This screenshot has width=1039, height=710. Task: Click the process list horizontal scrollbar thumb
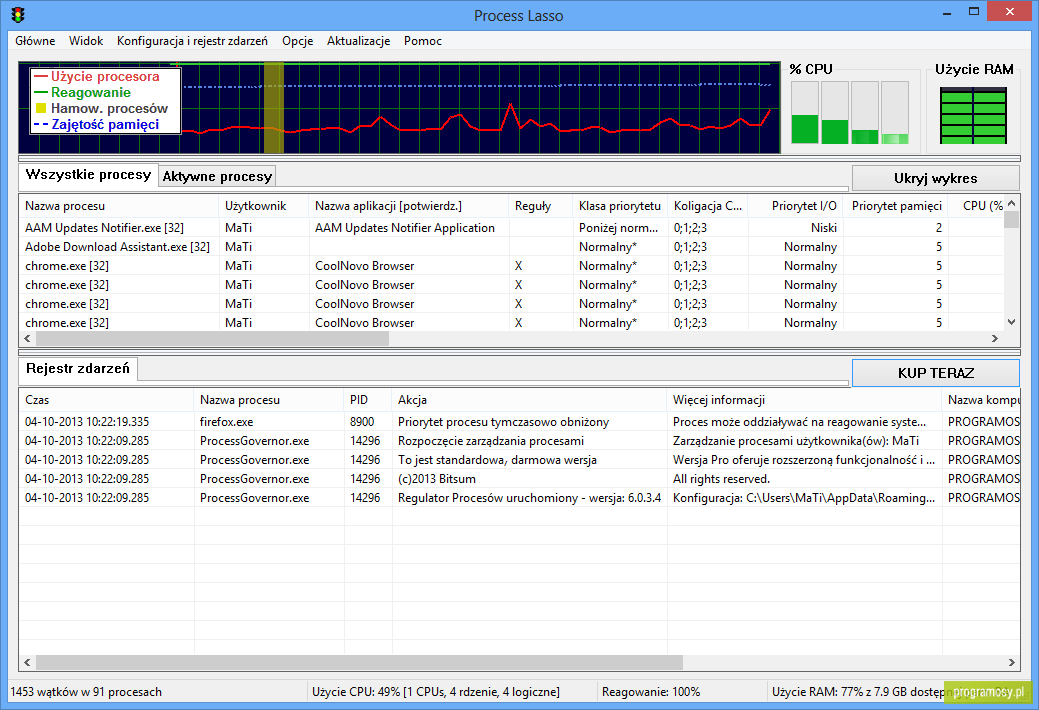coord(212,339)
